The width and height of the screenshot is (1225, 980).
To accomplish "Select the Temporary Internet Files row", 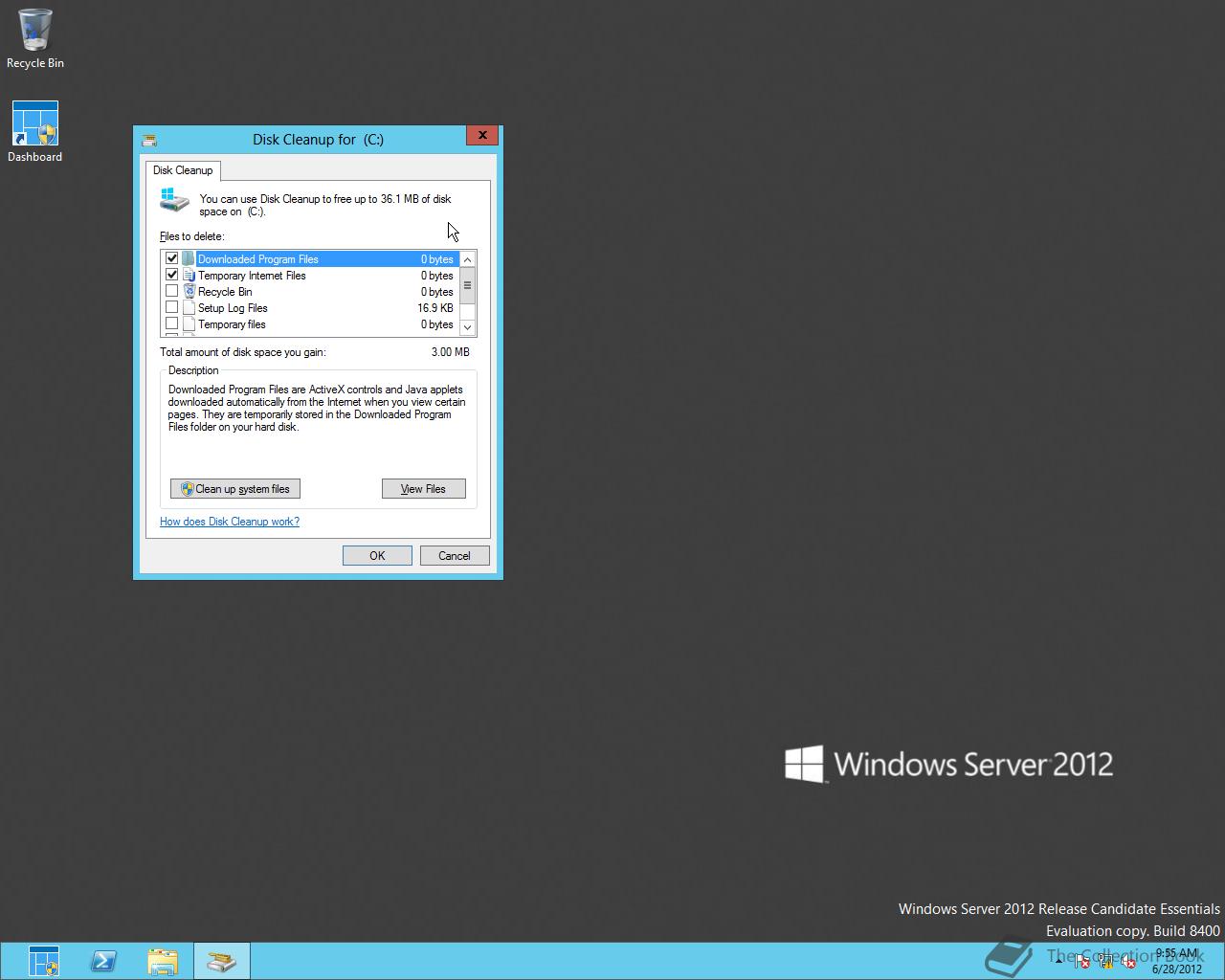I will (x=310, y=276).
